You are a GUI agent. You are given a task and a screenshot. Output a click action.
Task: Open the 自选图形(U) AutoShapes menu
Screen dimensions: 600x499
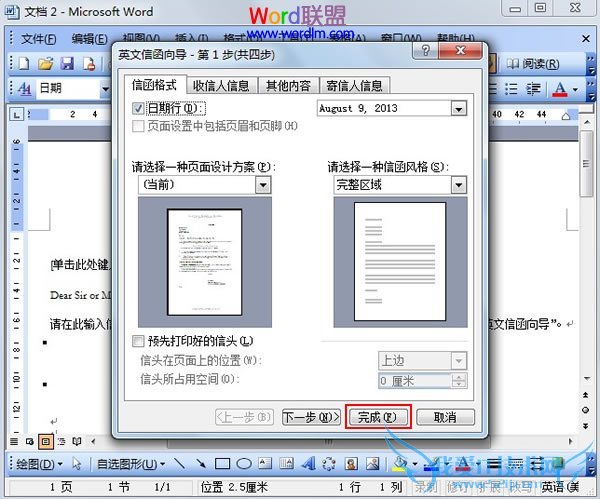[131, 464]
